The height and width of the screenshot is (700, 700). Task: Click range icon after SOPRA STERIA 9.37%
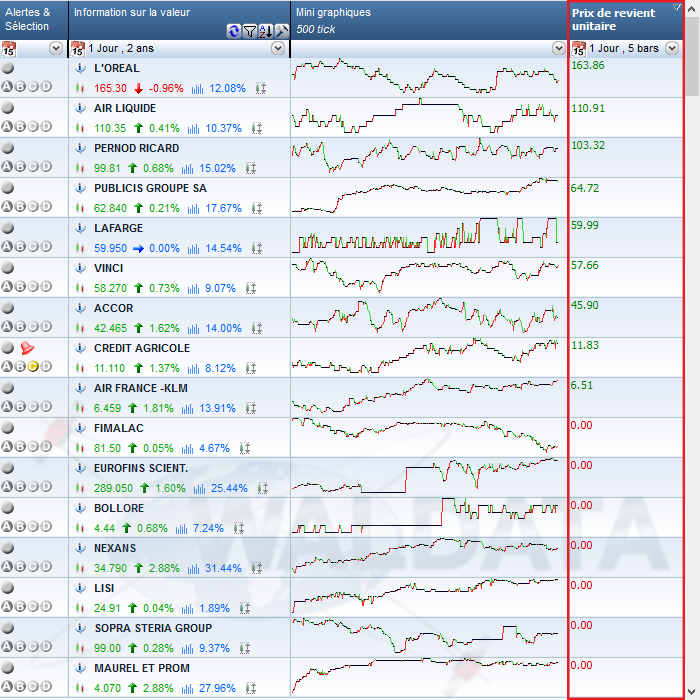click(x=245, y=648)
